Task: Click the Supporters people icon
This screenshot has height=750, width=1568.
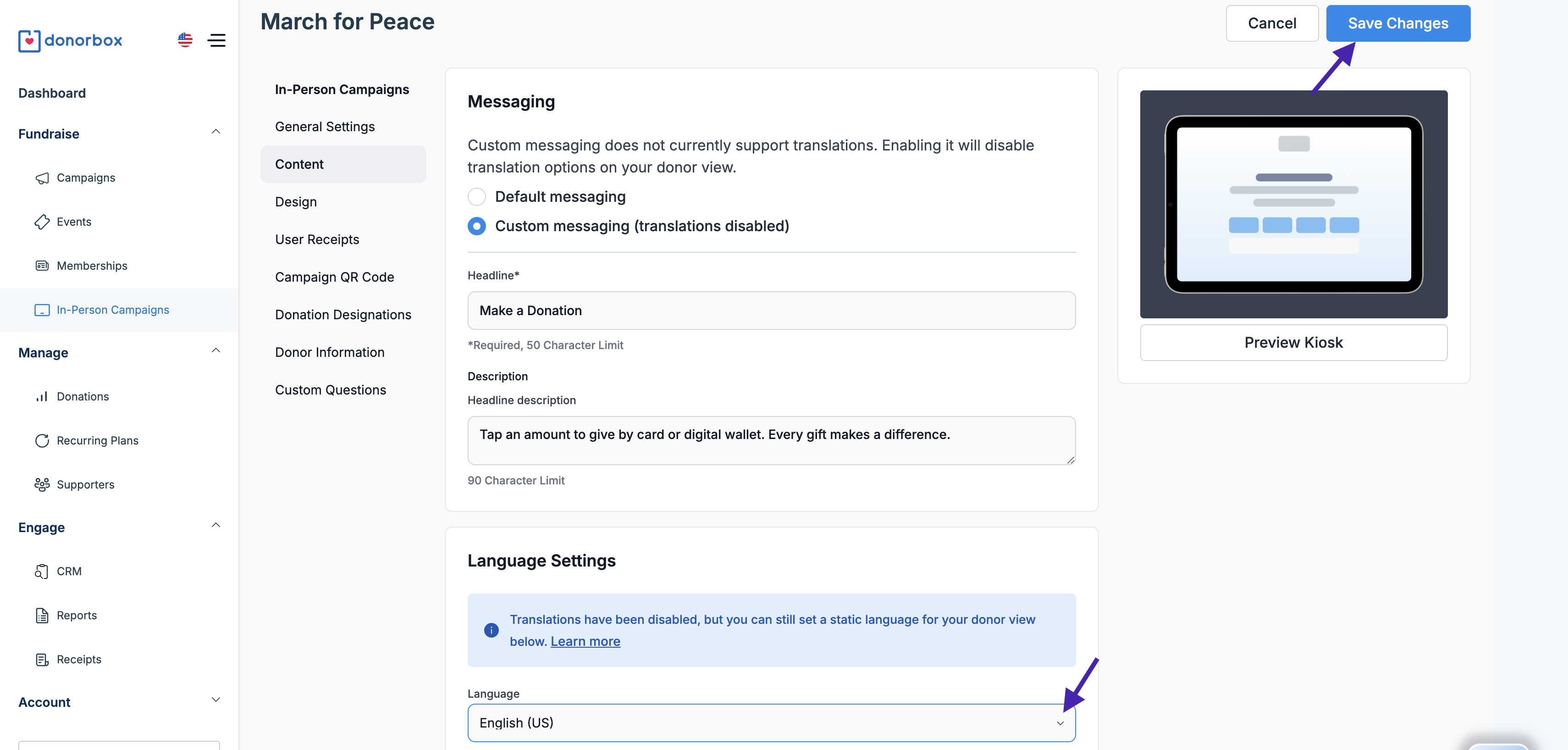Action: point(42,484)
